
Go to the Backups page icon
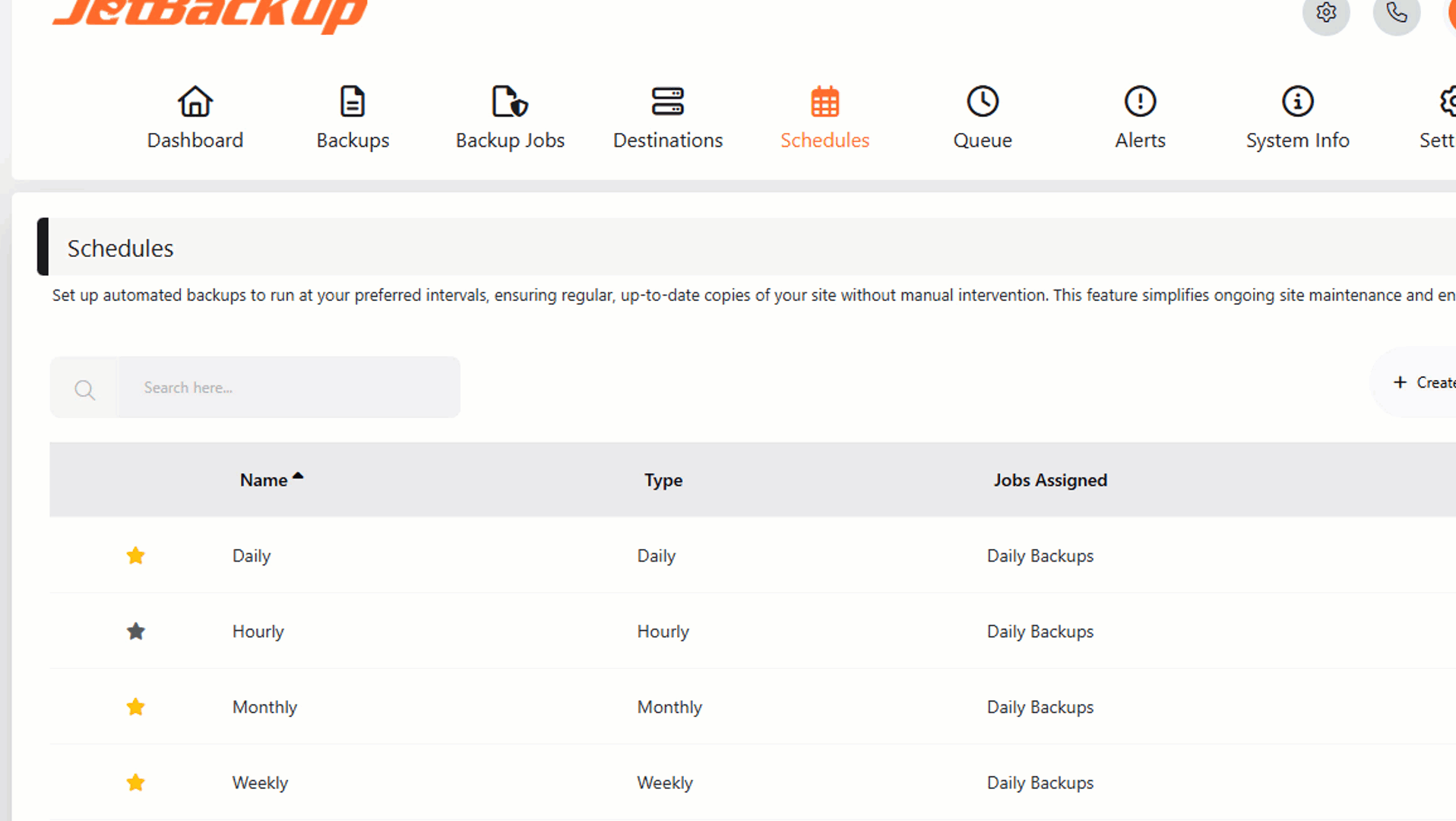pyautogui.click(x=353, y=102)
